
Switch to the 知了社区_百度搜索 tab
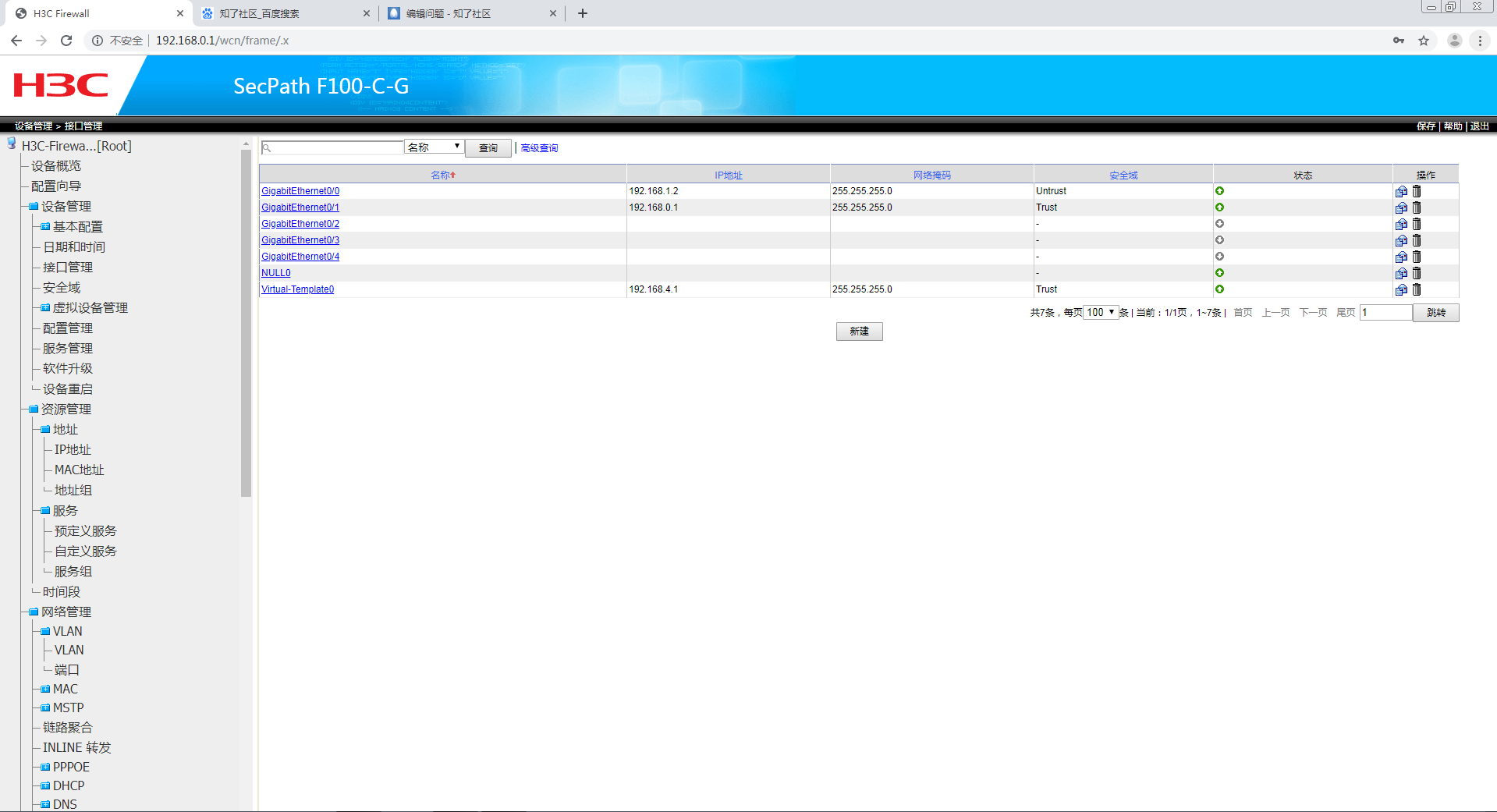click(286, 13)
